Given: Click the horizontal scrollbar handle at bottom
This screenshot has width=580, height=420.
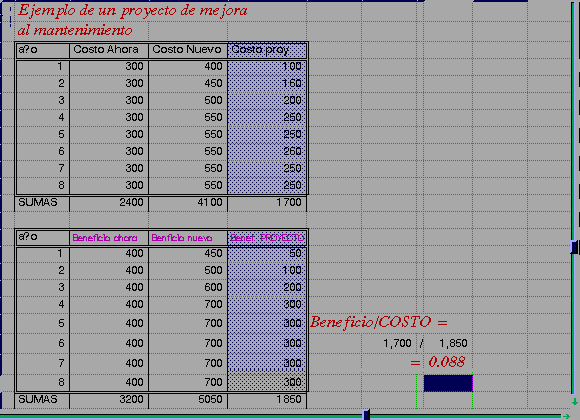Looking at the screenshot, I should click(367, 415).
